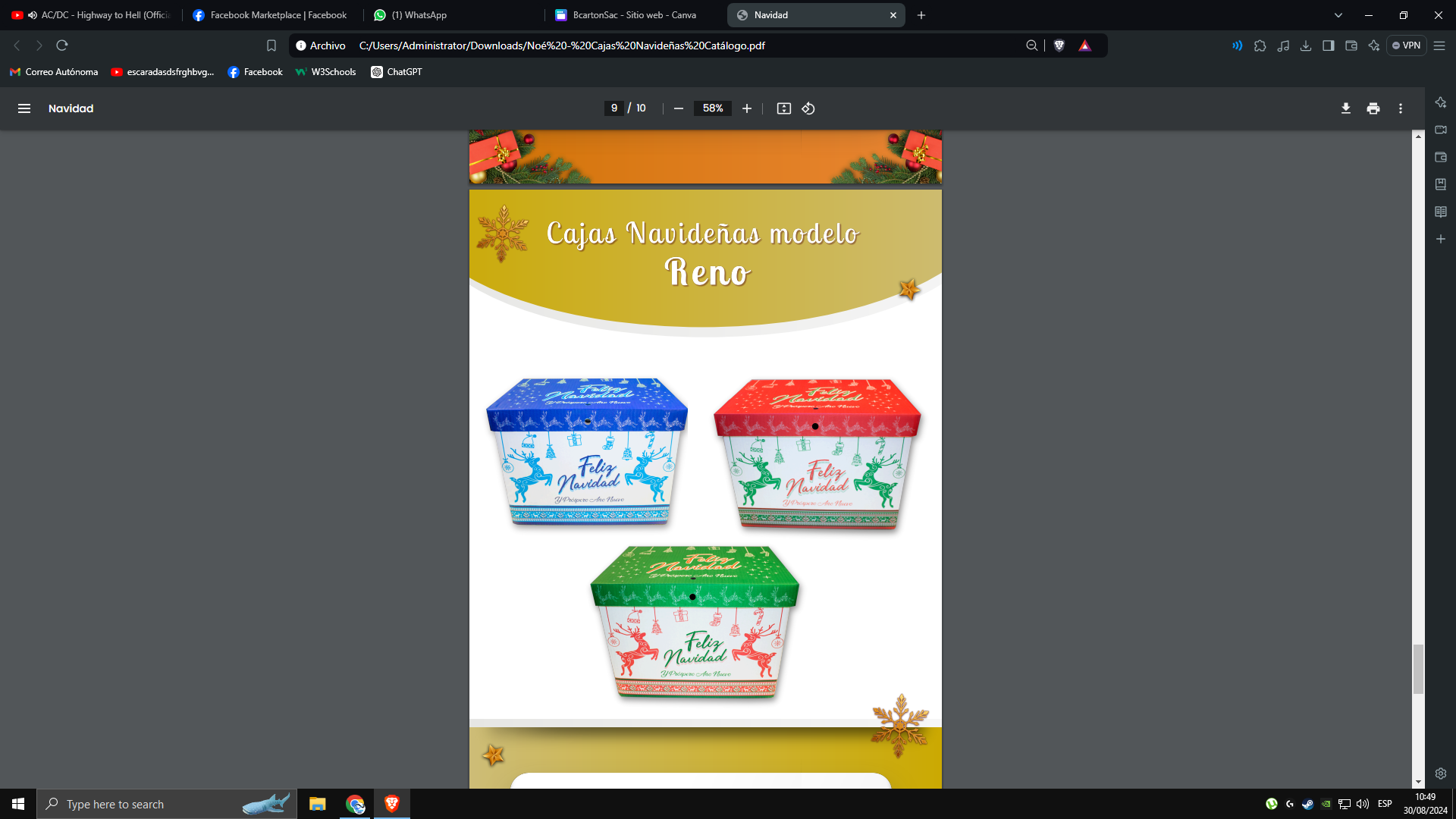Open the PDF viewer more actions menu
The height and width of the screenshot is (819, 1456).
(1401, 108)
